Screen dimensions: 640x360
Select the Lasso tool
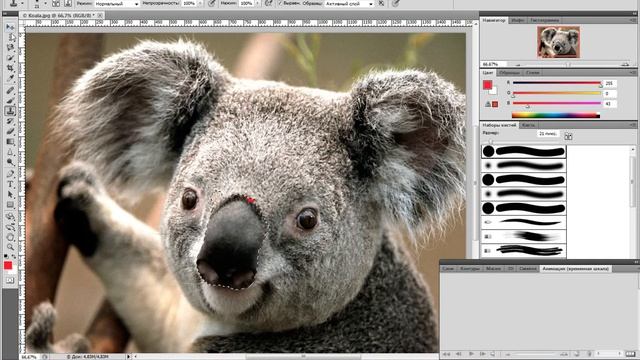click(10, 47)
